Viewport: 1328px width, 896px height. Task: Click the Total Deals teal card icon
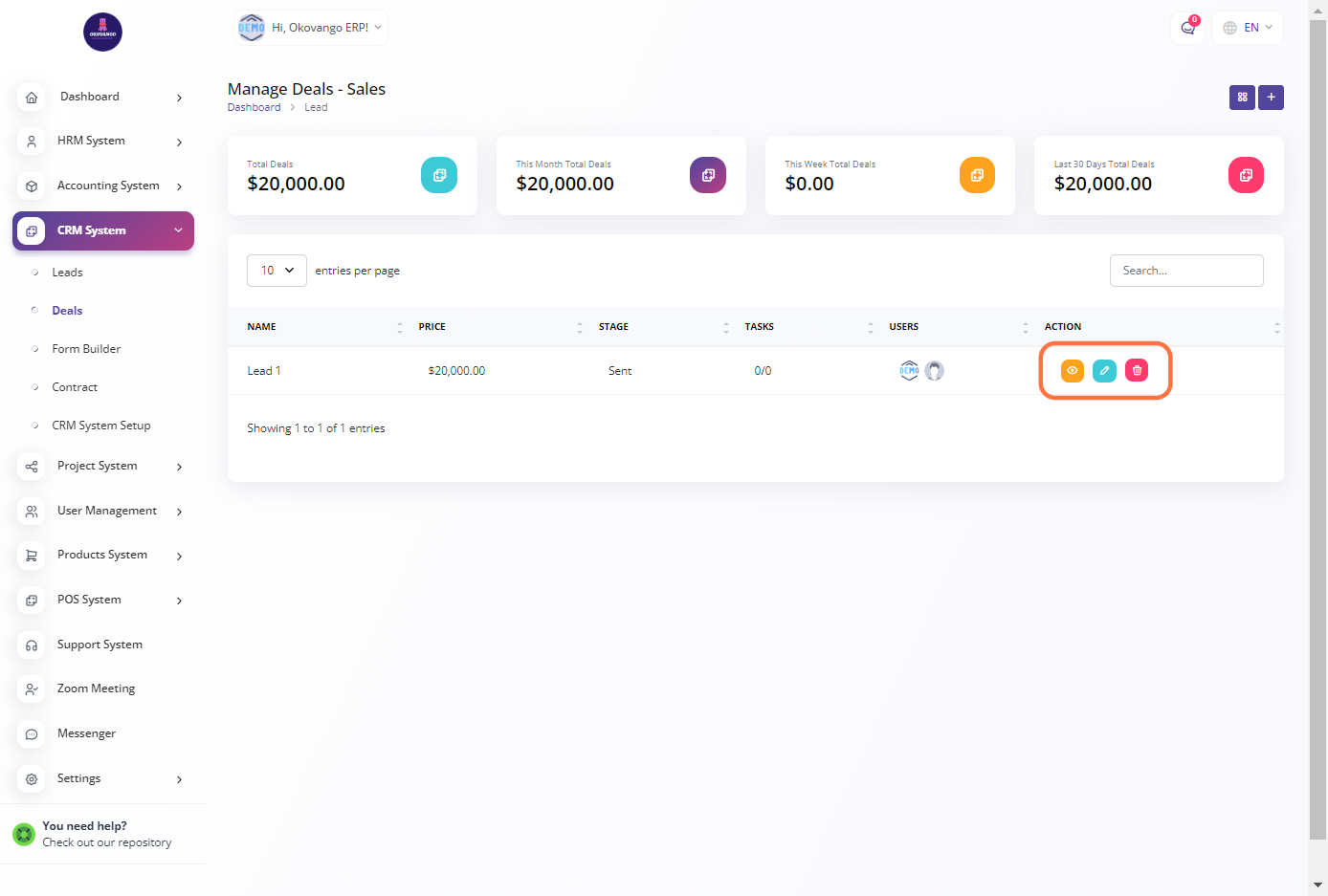click(x=439, y=175)
